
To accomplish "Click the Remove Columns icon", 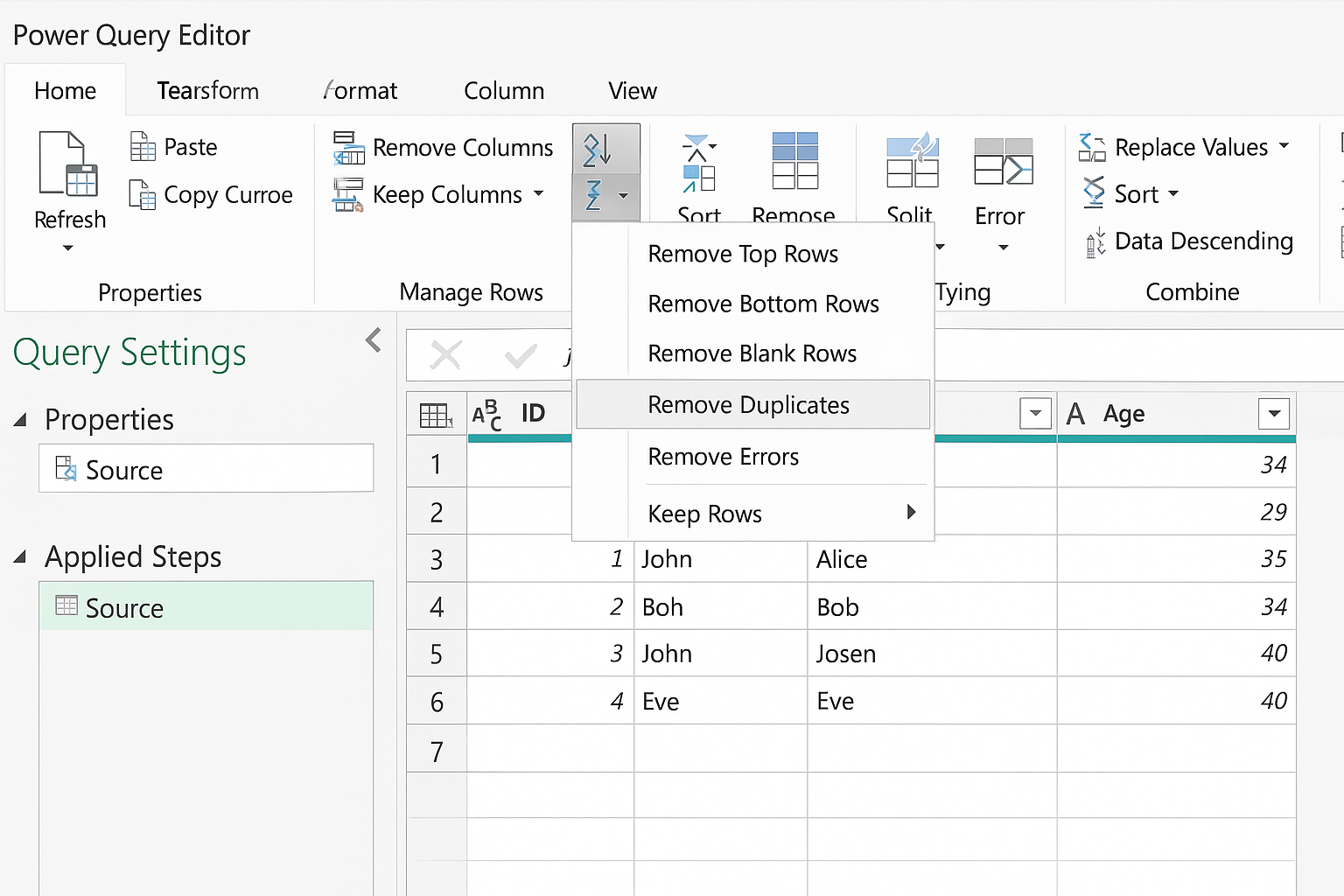I will pyautogui.click(x=349, y=147).
